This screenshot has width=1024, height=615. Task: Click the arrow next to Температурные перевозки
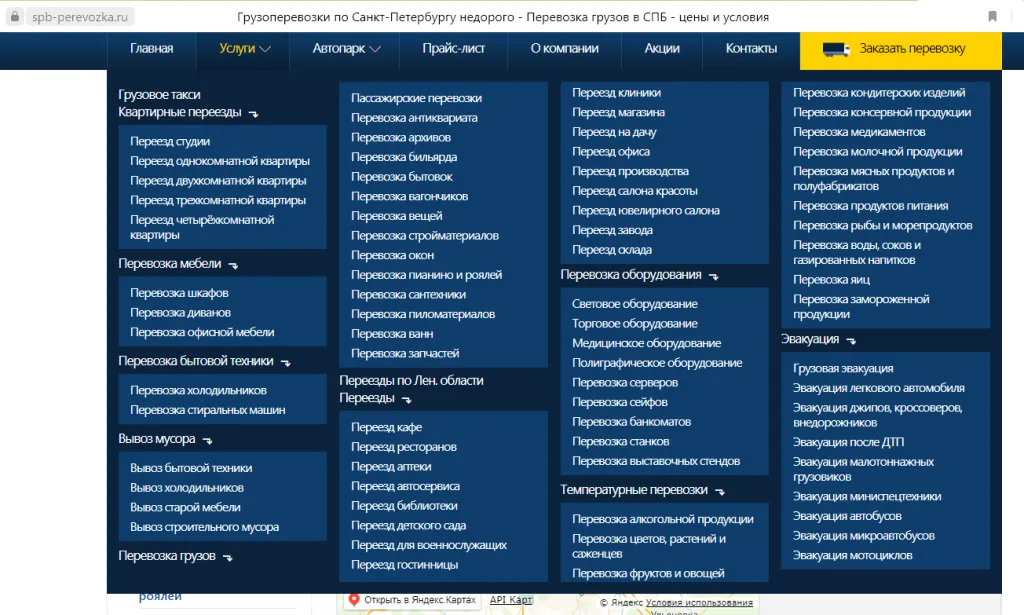(720, 492)
